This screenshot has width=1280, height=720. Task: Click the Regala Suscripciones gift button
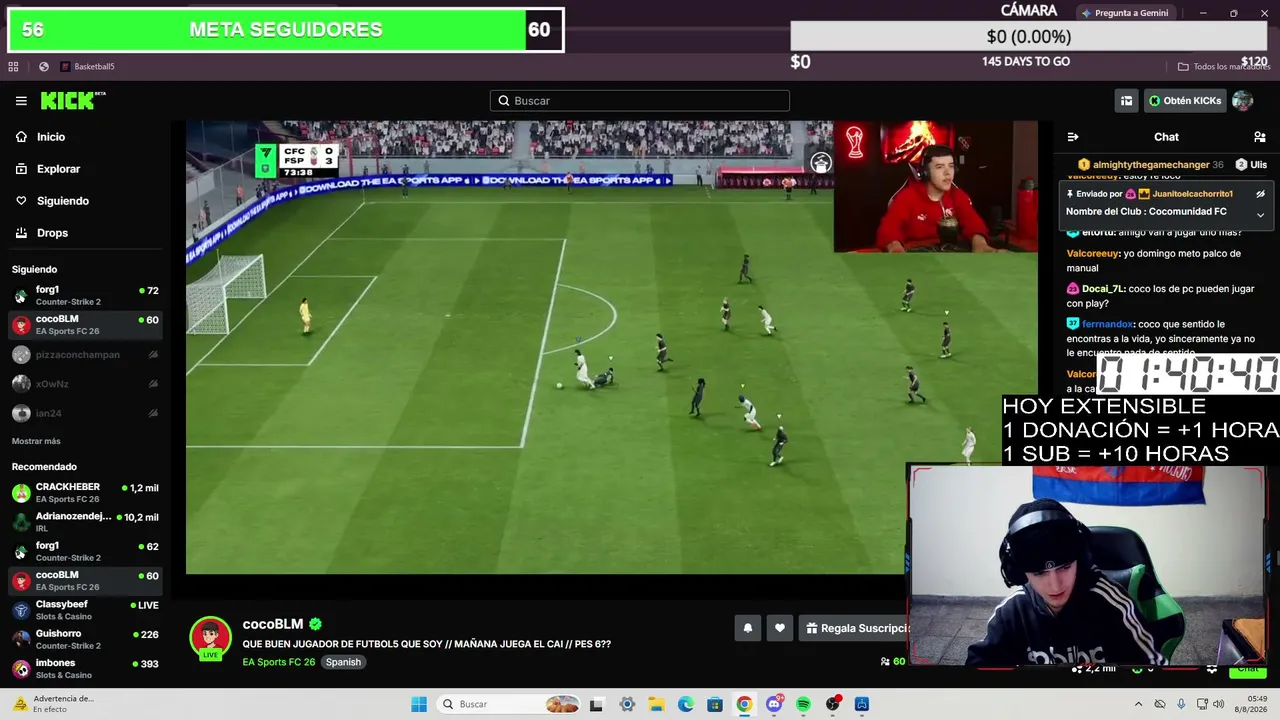[855, 628]
